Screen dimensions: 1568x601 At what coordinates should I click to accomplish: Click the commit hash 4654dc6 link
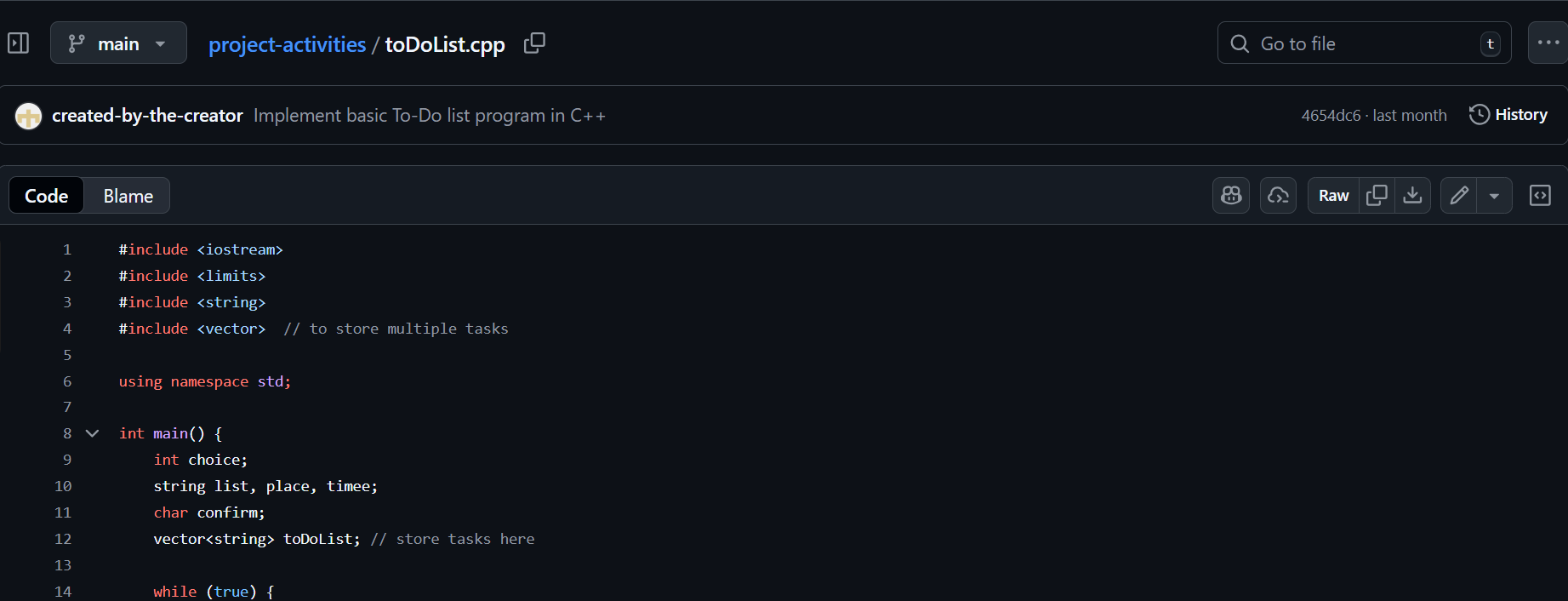[1331, 114]
